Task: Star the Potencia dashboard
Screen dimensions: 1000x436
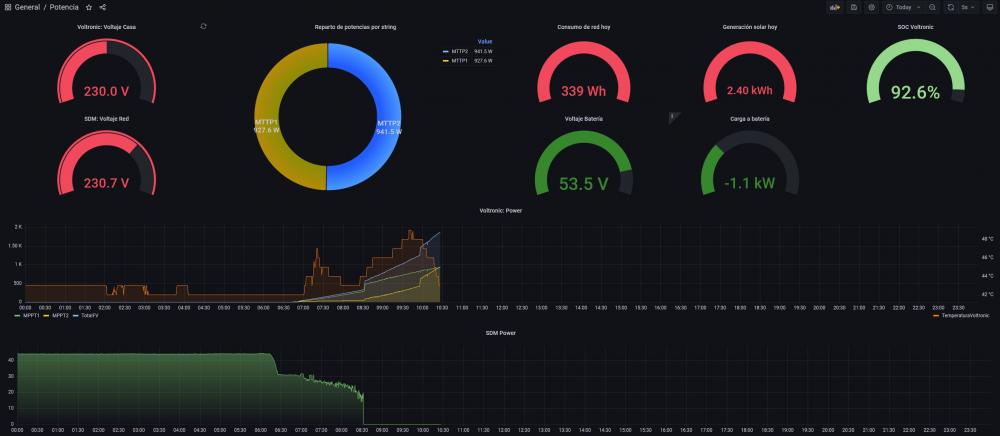Action: 89,7
